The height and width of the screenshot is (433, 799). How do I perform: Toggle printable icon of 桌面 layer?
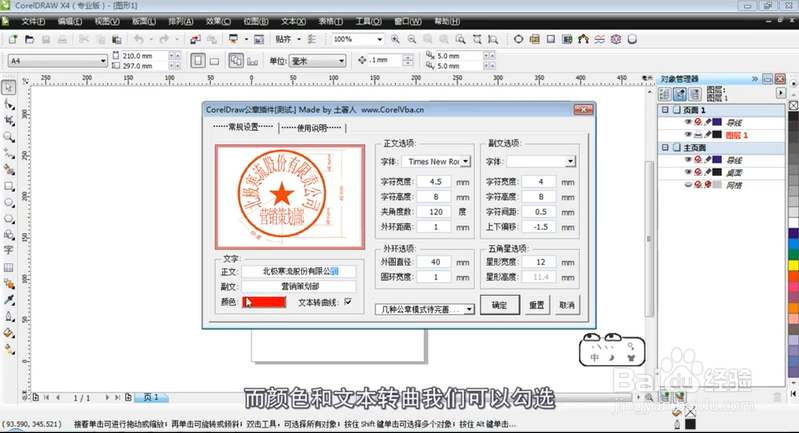(698, 172)
